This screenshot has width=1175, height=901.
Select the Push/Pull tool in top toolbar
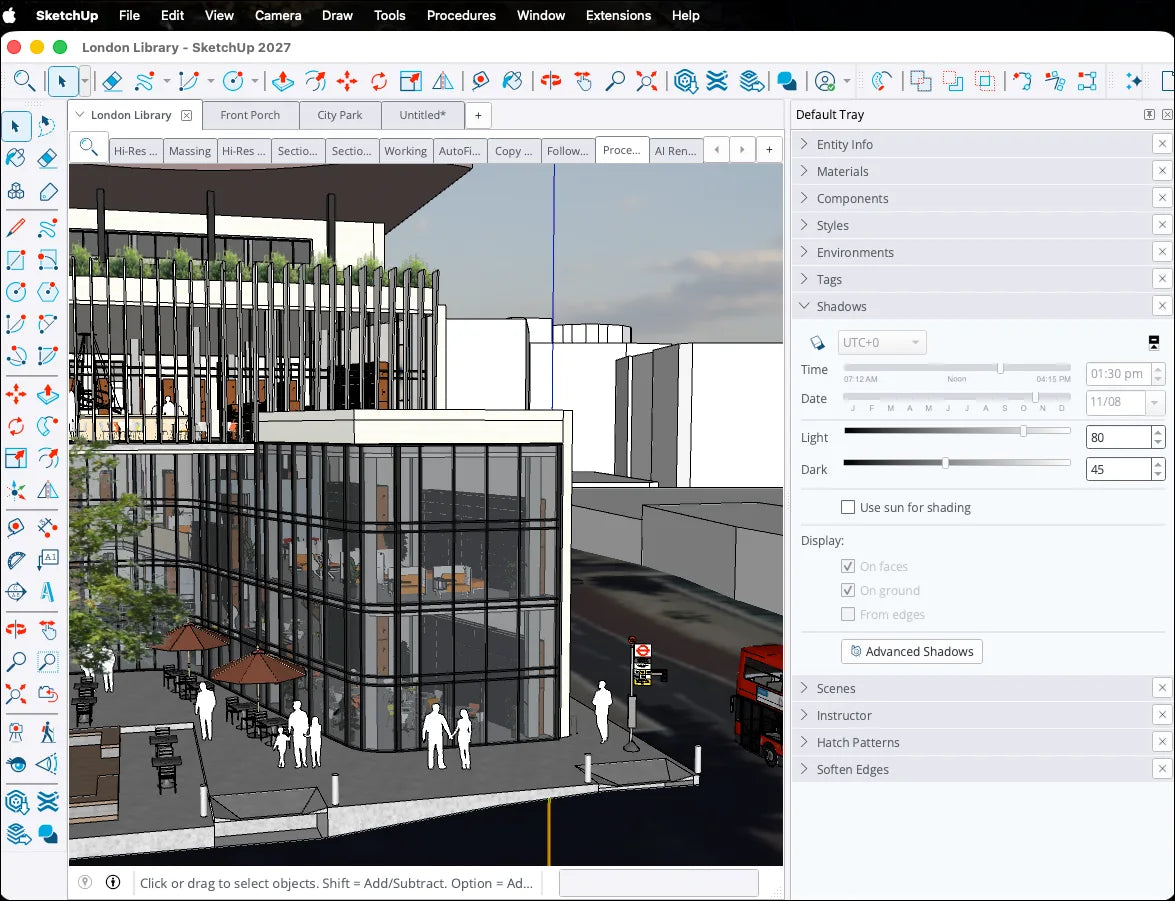click(x=283, y=81)
